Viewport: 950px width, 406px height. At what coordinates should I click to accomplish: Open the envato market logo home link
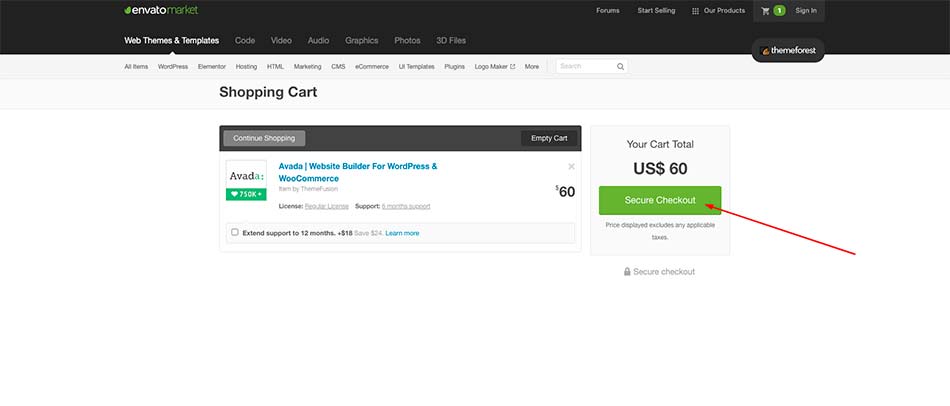[x=161, y=10]
